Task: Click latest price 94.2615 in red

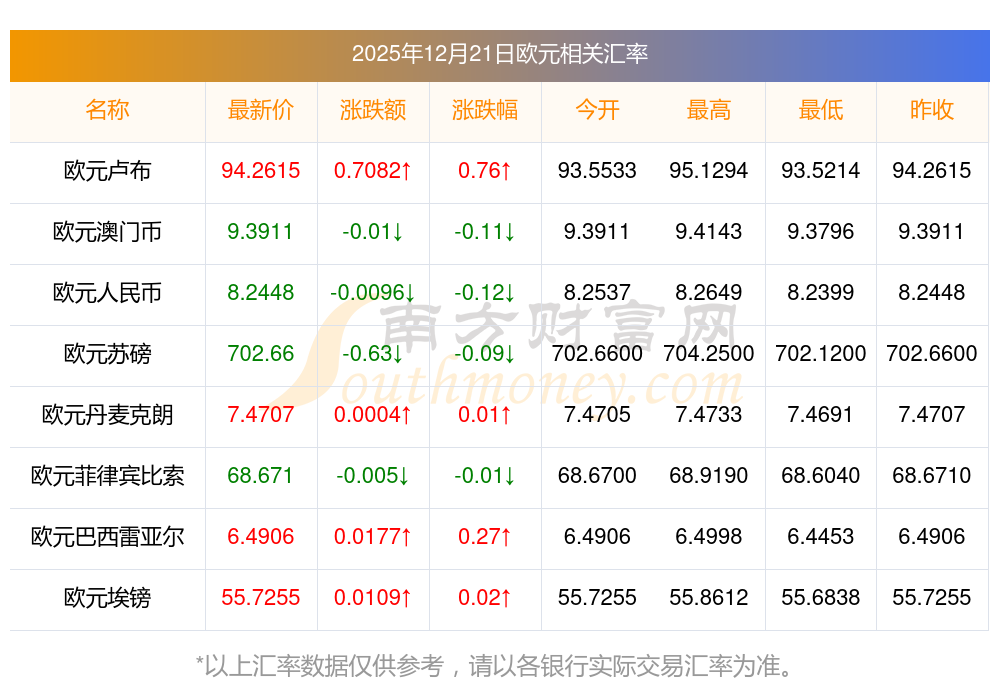Action: [x=261, y=170]
